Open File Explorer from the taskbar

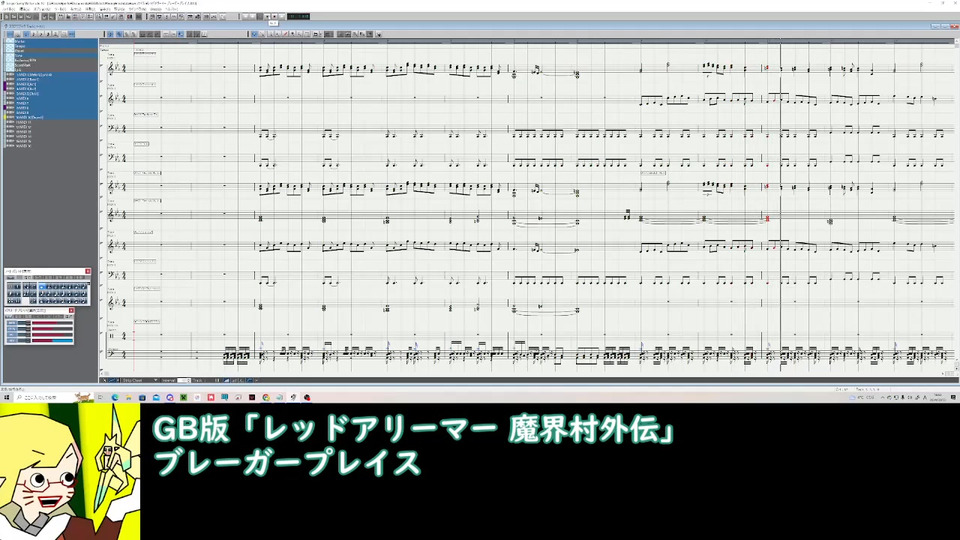point(129,397)
